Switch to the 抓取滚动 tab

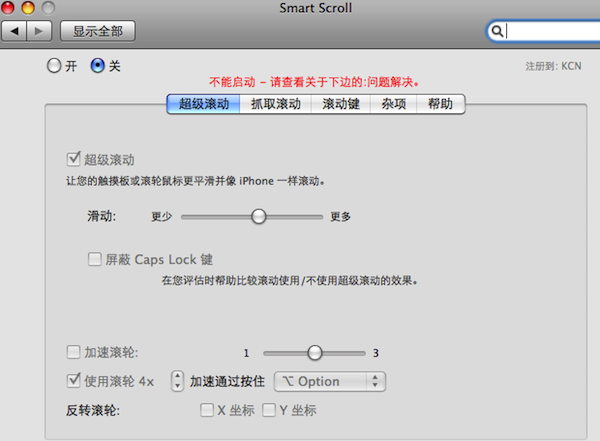(276, 104)
